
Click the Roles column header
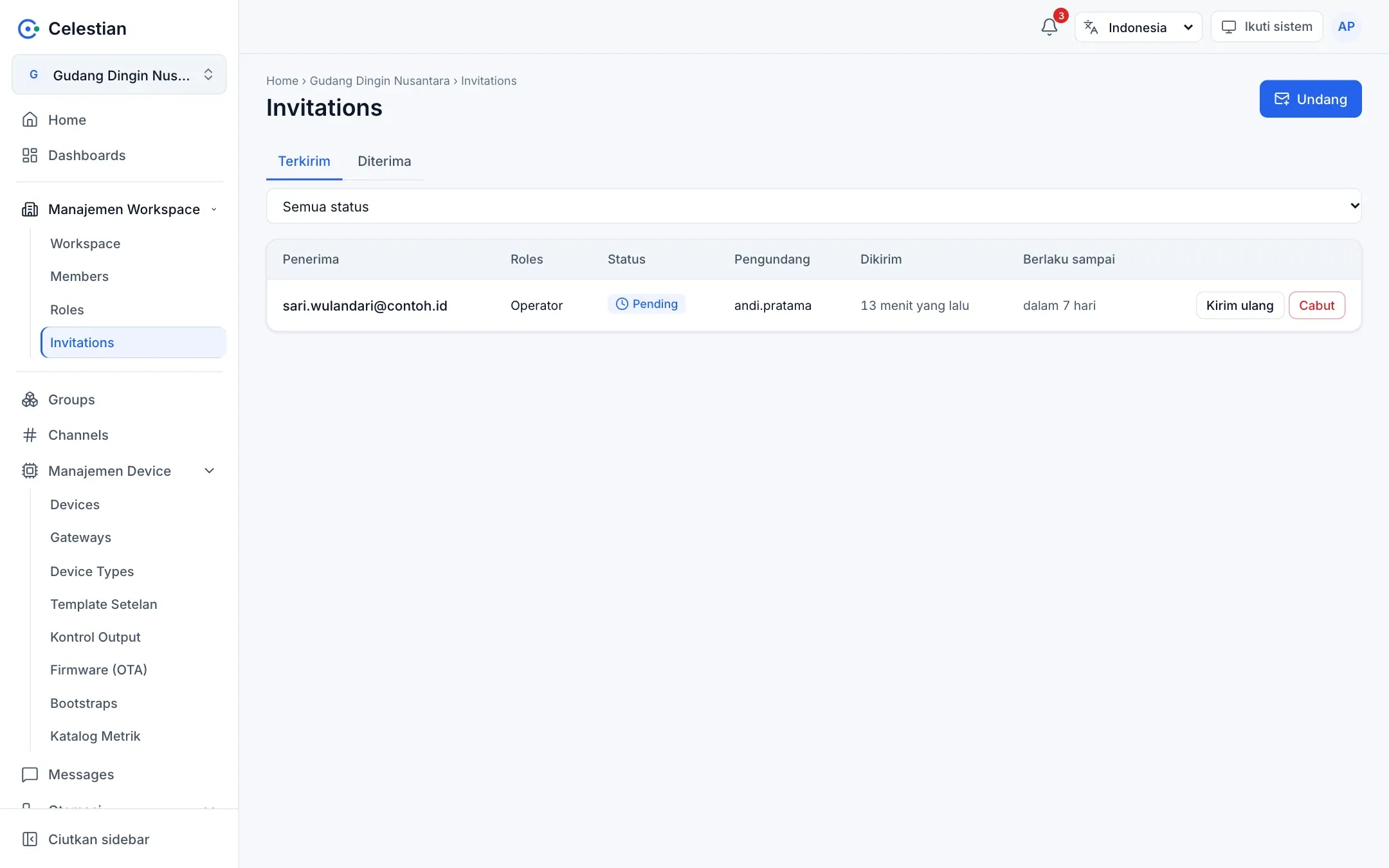[x=527, y=259]
